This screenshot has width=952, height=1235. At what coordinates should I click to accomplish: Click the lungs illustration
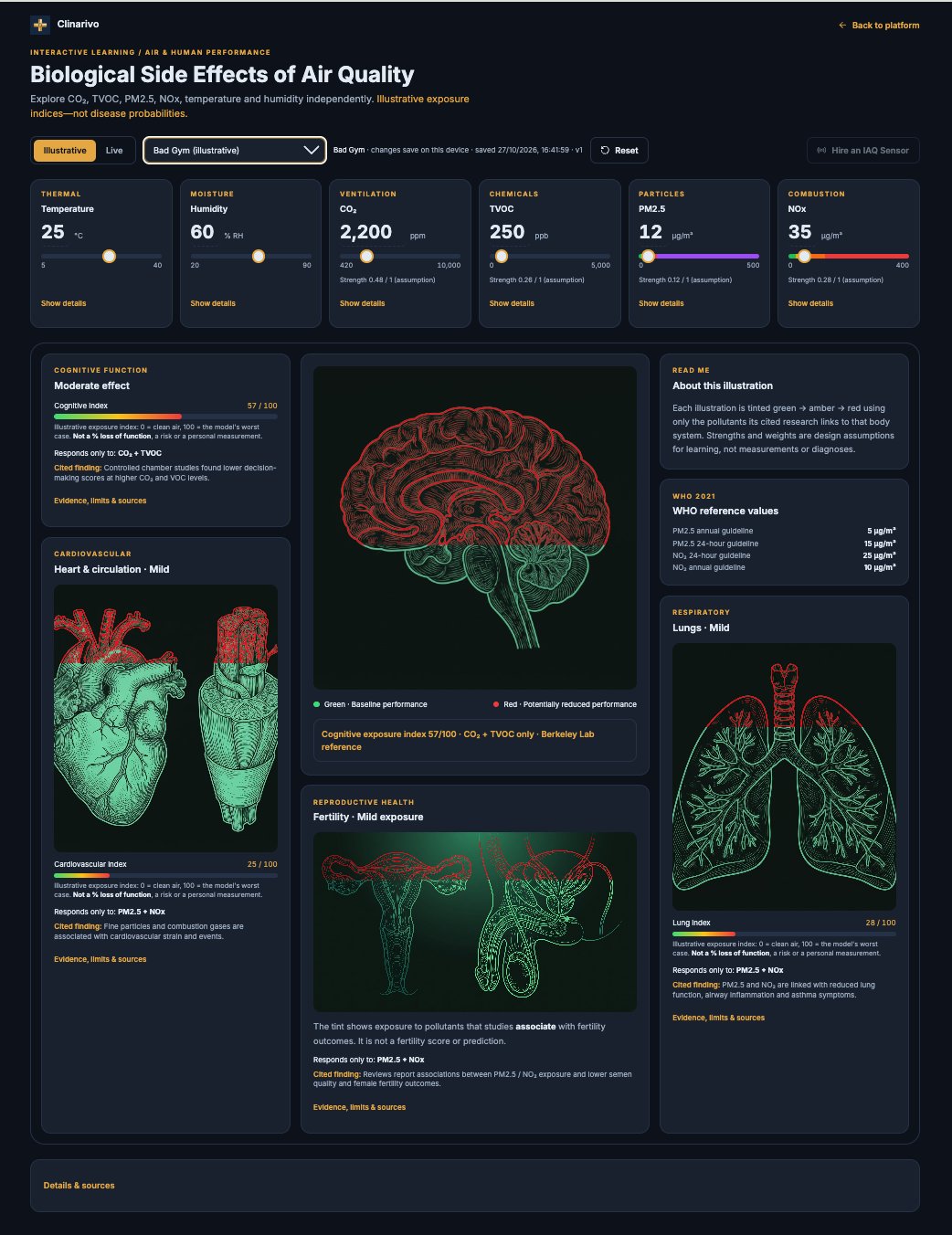pyautogui.click(x=784, y=776)
